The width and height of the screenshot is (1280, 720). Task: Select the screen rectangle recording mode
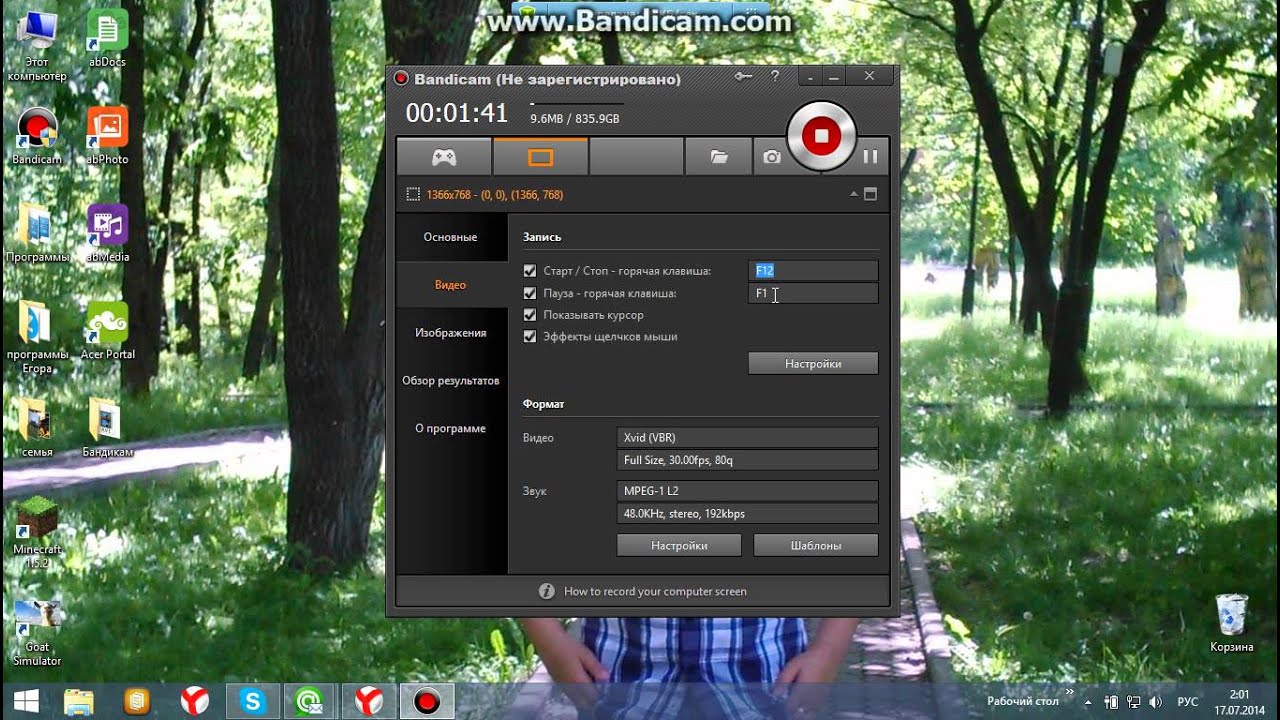(x=540, y=157)
